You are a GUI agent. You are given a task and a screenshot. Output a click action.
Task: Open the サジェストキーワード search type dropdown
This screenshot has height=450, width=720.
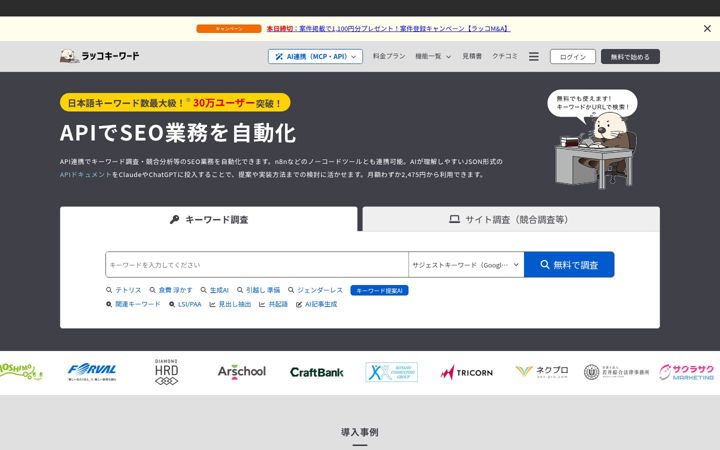466,264
